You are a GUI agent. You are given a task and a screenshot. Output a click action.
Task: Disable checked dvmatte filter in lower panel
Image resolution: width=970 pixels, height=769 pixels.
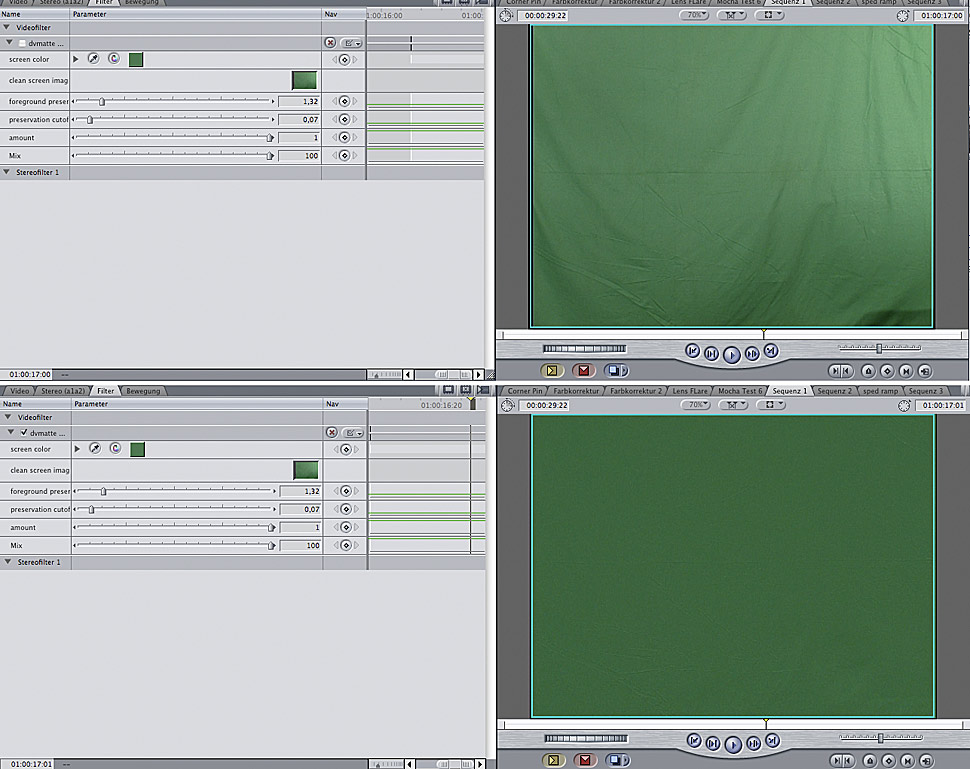click(24, 433)
